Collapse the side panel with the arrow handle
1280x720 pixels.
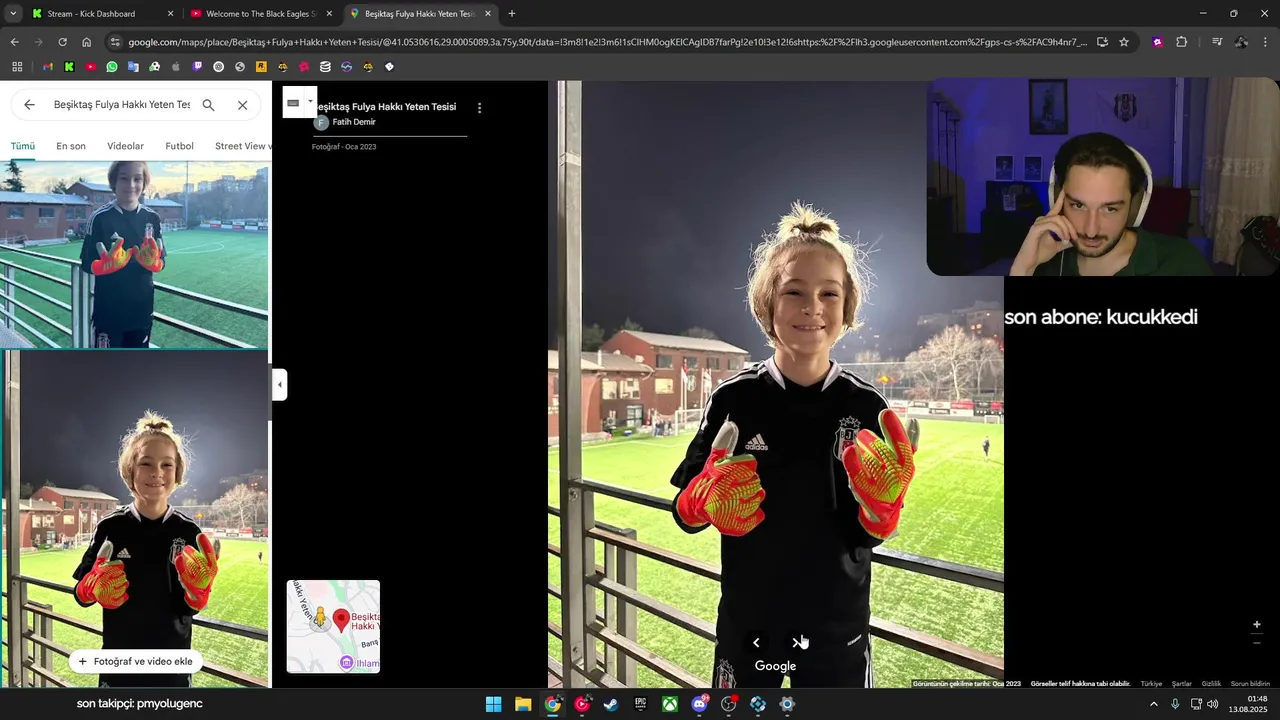click(280, 385)
